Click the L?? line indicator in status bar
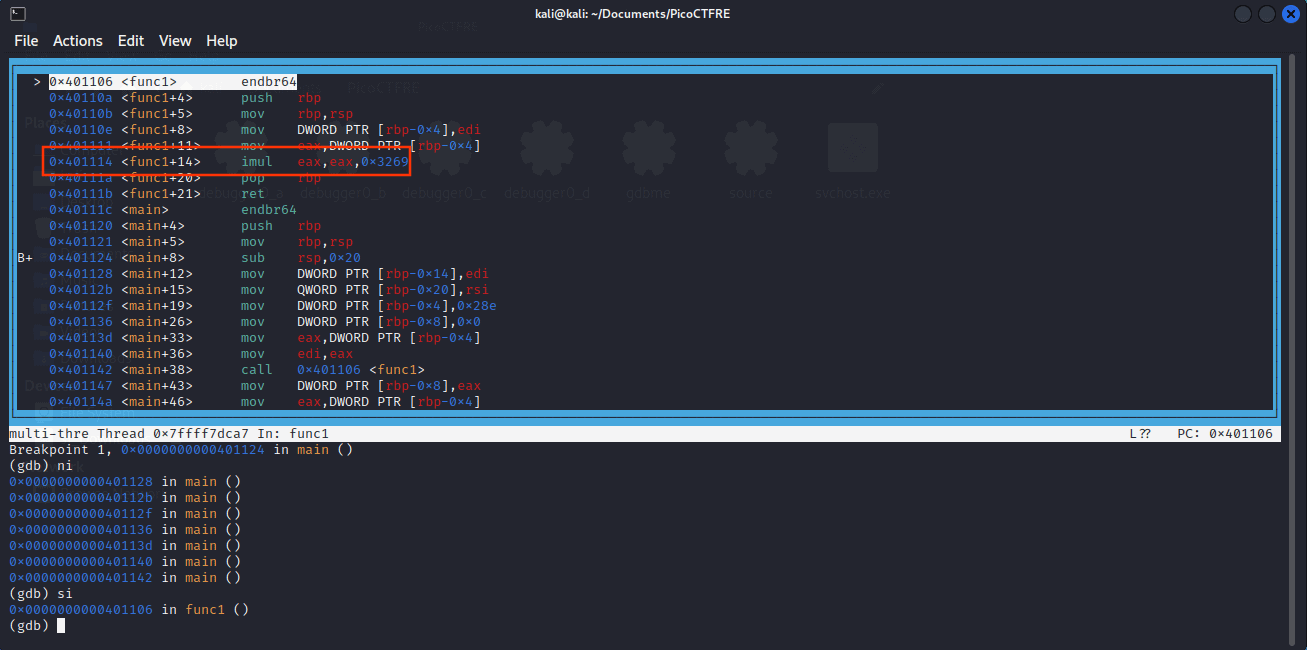 (x=1138, y=433)
